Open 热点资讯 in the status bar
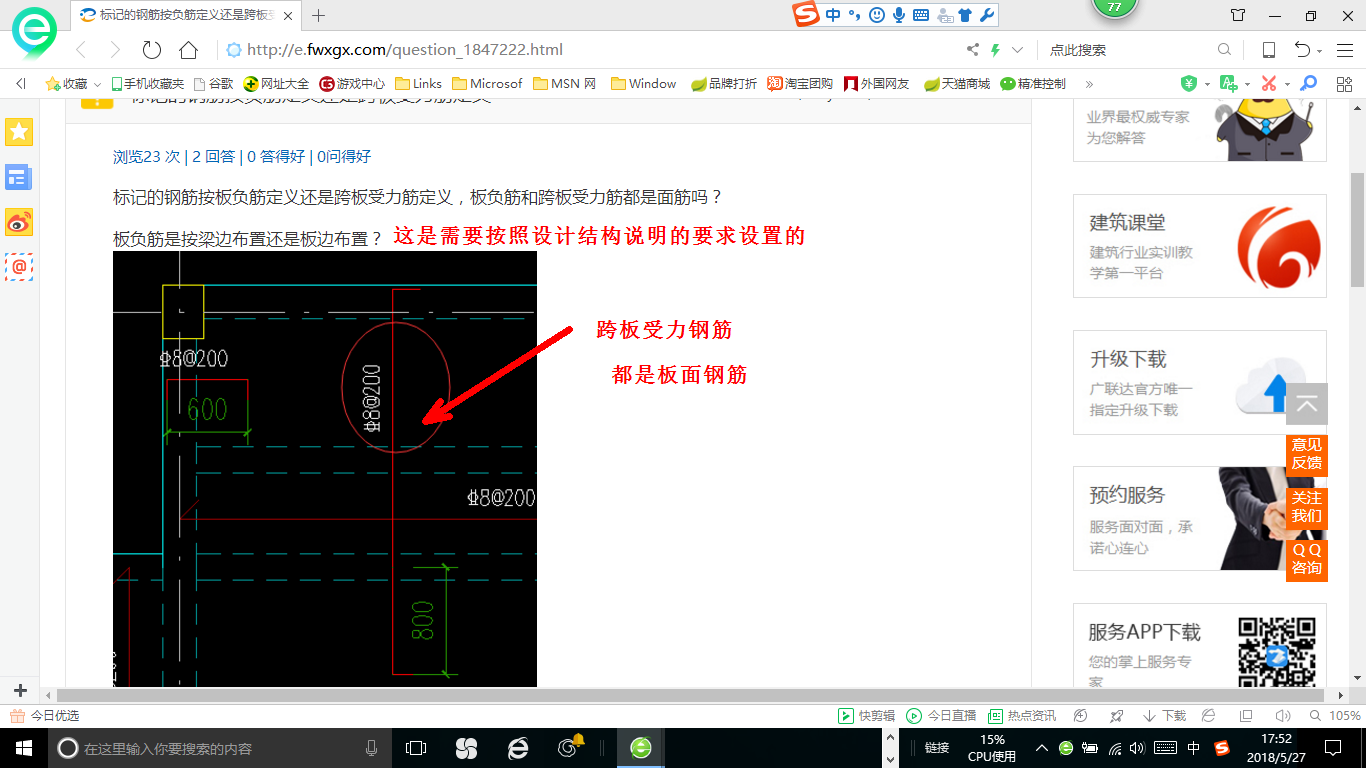This screenshot has height=768, width=1366. click(x=1022, y=716)
